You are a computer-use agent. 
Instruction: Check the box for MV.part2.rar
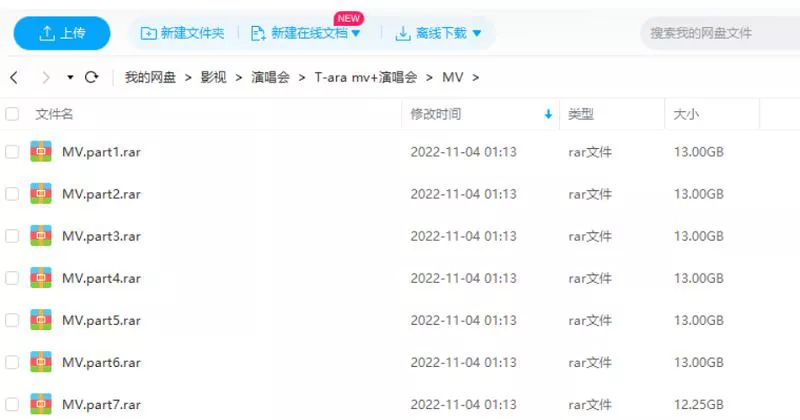[12, 194]
